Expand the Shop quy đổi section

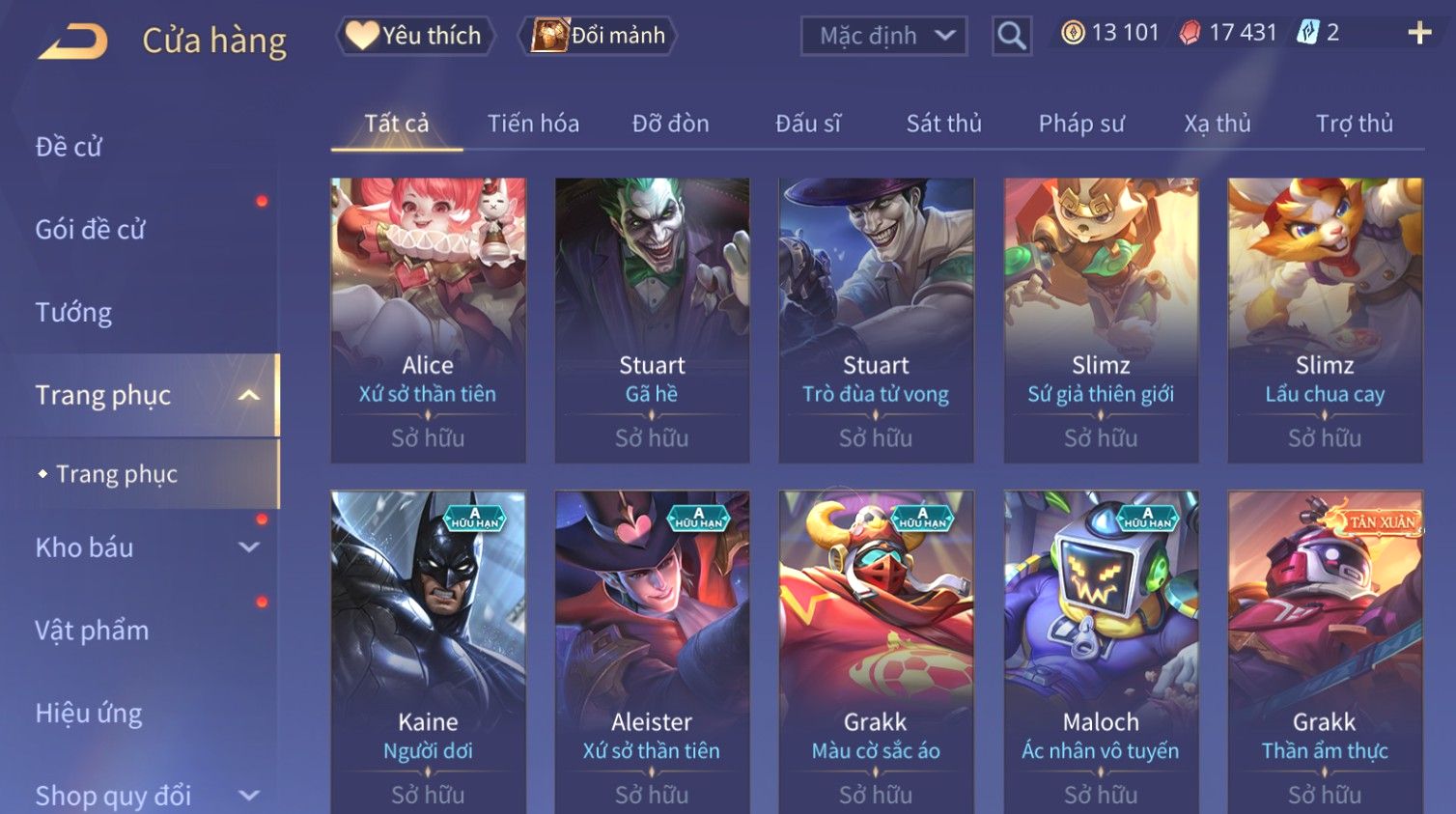tap(249, 796)
